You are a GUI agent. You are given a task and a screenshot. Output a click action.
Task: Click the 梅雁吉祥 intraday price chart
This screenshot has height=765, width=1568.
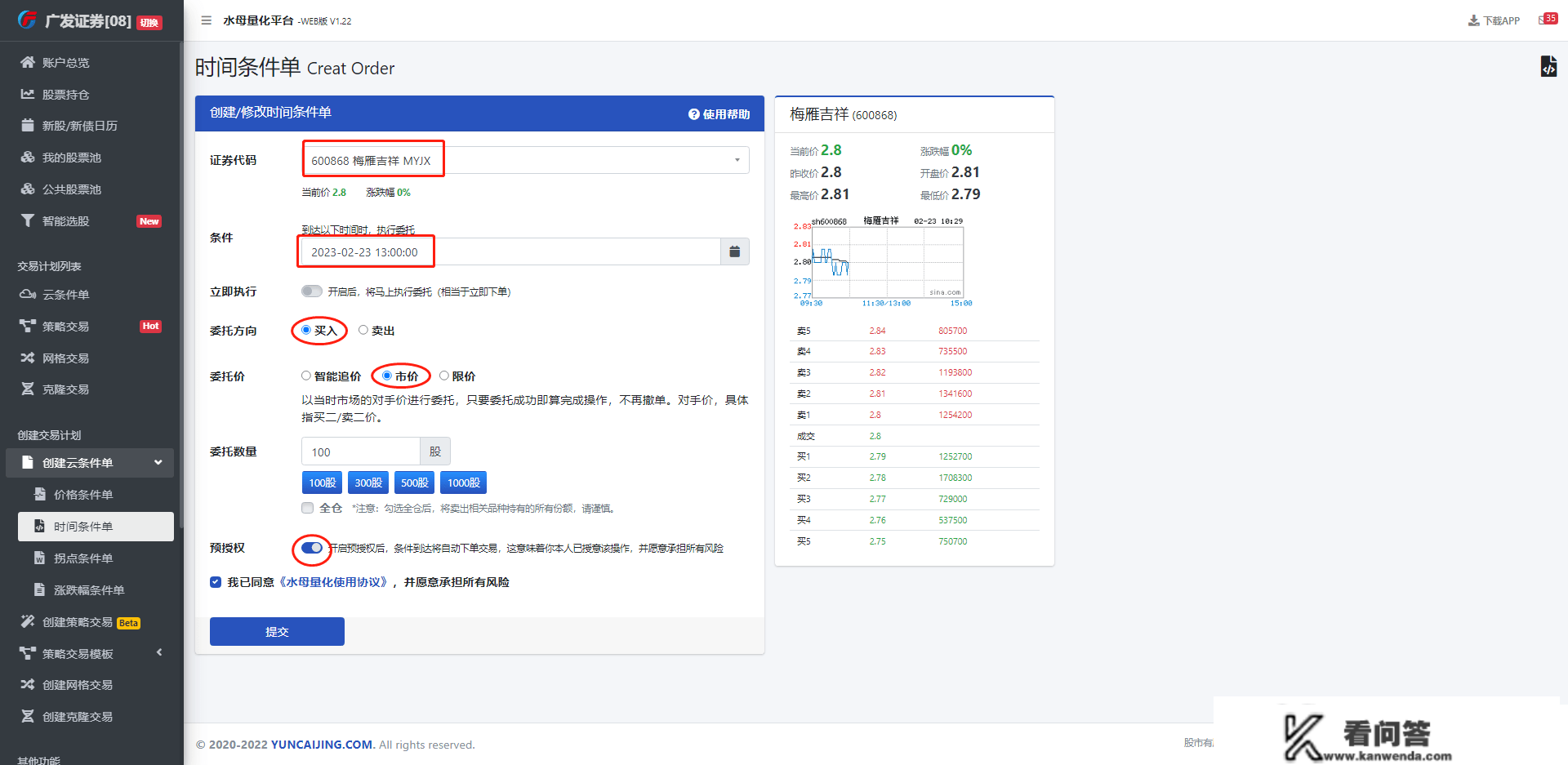tap(882, 261)
